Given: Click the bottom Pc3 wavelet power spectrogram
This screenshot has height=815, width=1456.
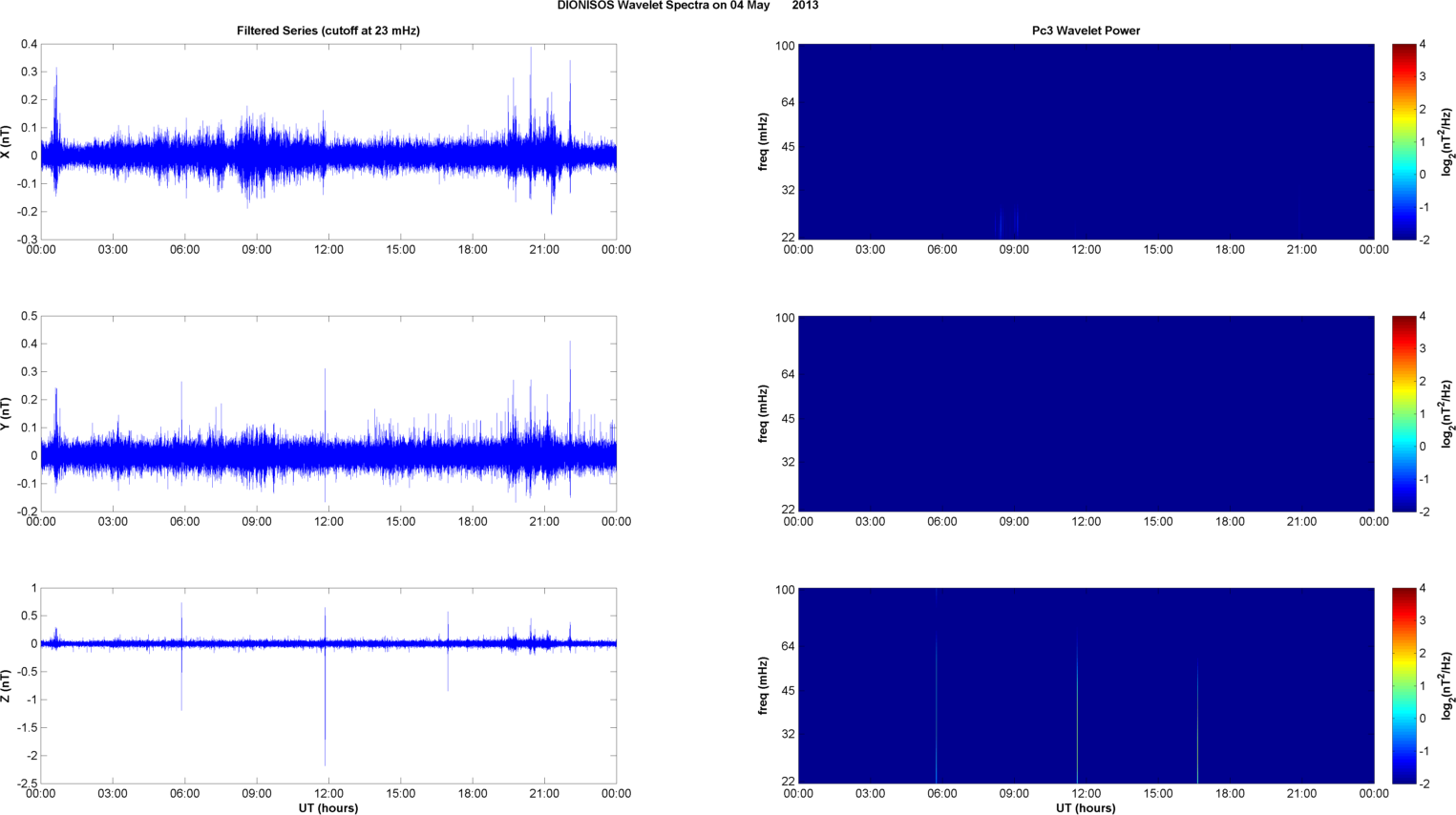Looking at the screenshot, I should pyautogui.click(x=1086, y=685).
